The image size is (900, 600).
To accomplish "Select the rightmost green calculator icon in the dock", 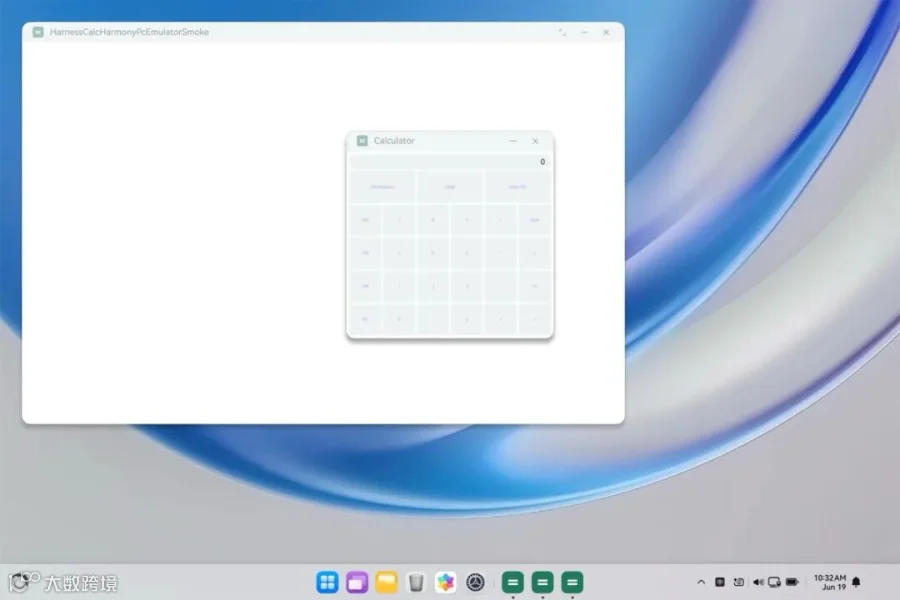I will 572,582.
